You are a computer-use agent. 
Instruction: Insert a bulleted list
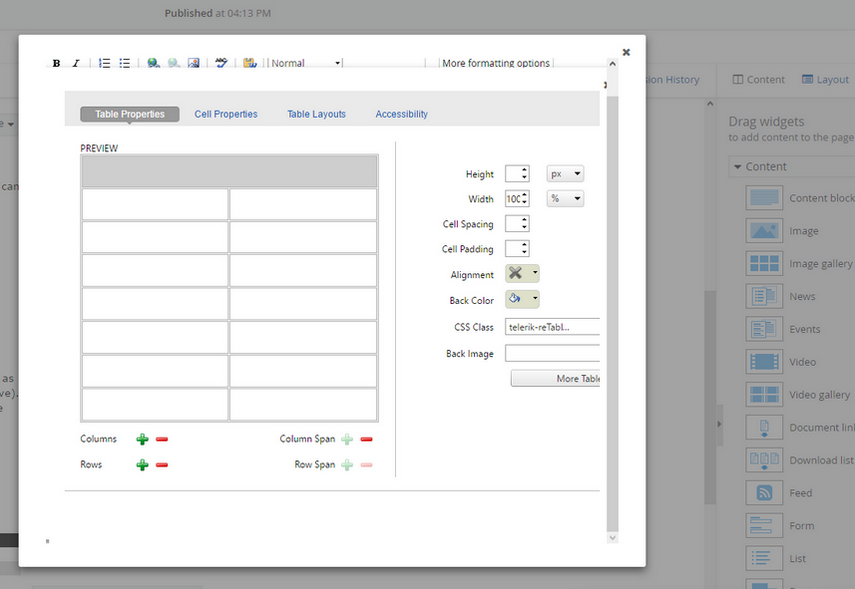124,63
